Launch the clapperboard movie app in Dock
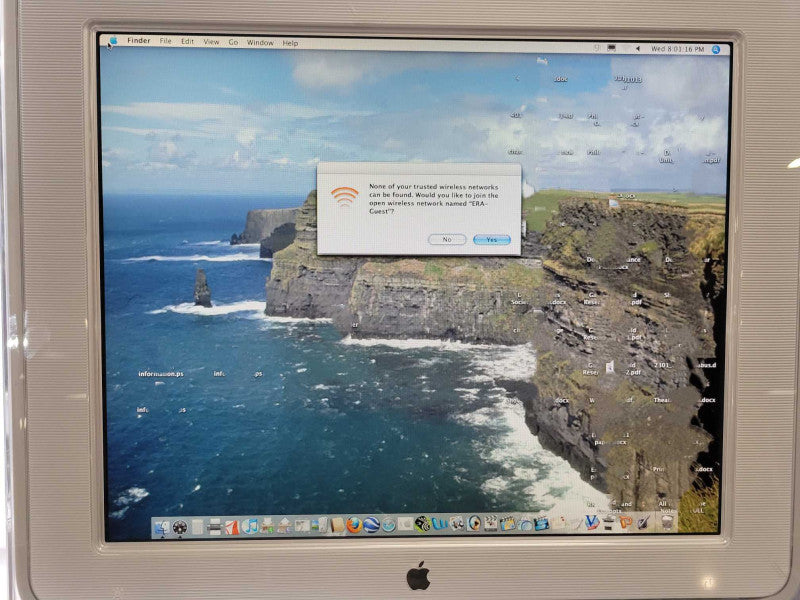The width and height of the screenshot is (800, 600). pos(491,524)
